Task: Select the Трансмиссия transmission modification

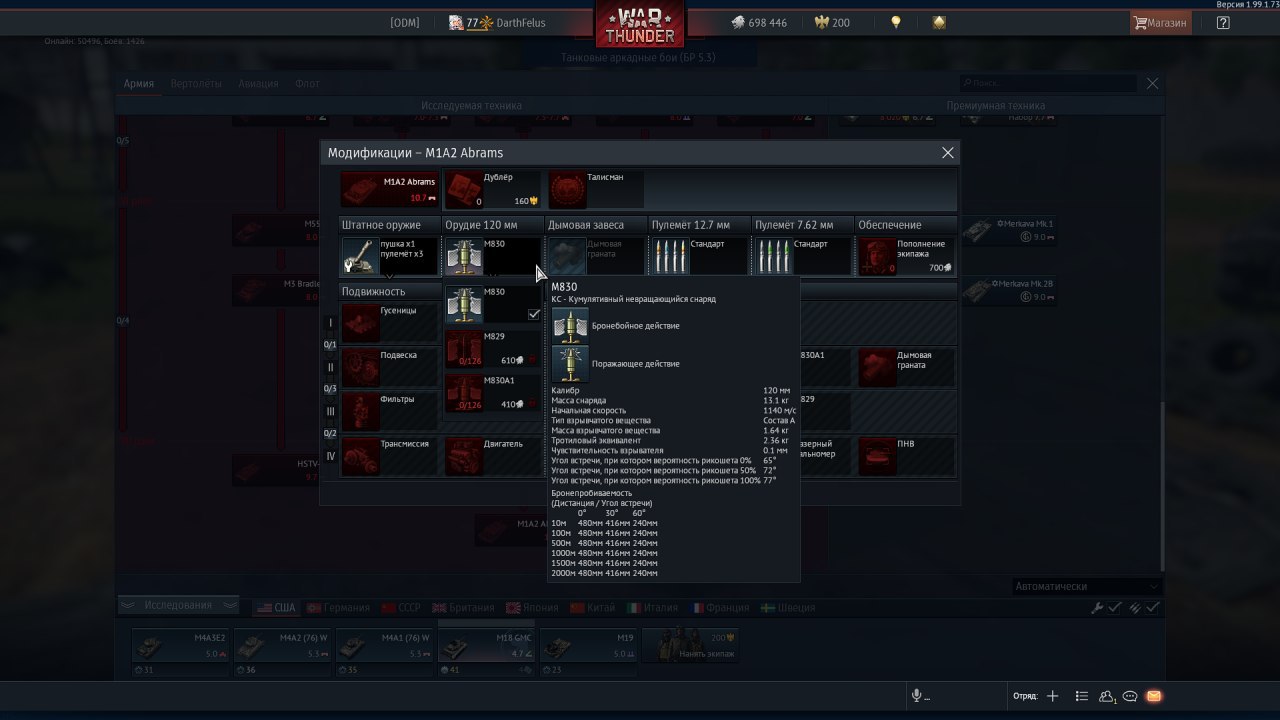Action: (390, 456)
